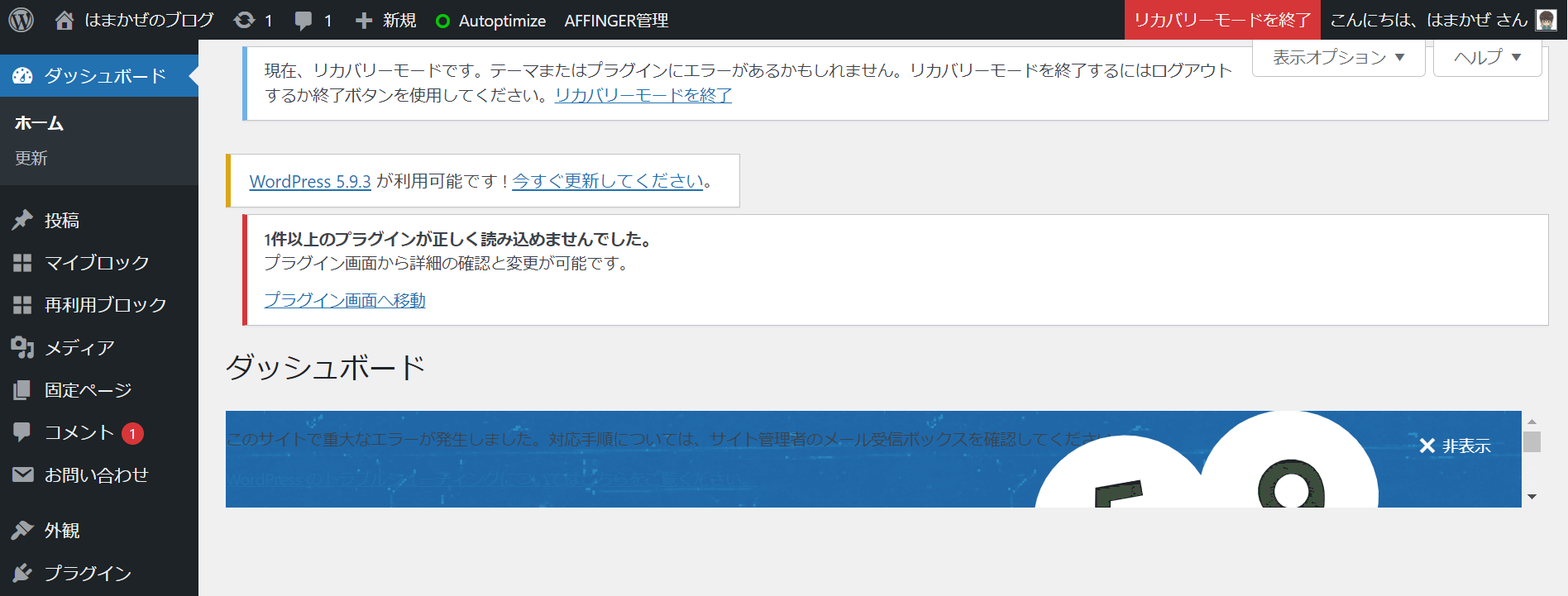Click プラグイン画面へ移動 link

click(x=345, y=300)
